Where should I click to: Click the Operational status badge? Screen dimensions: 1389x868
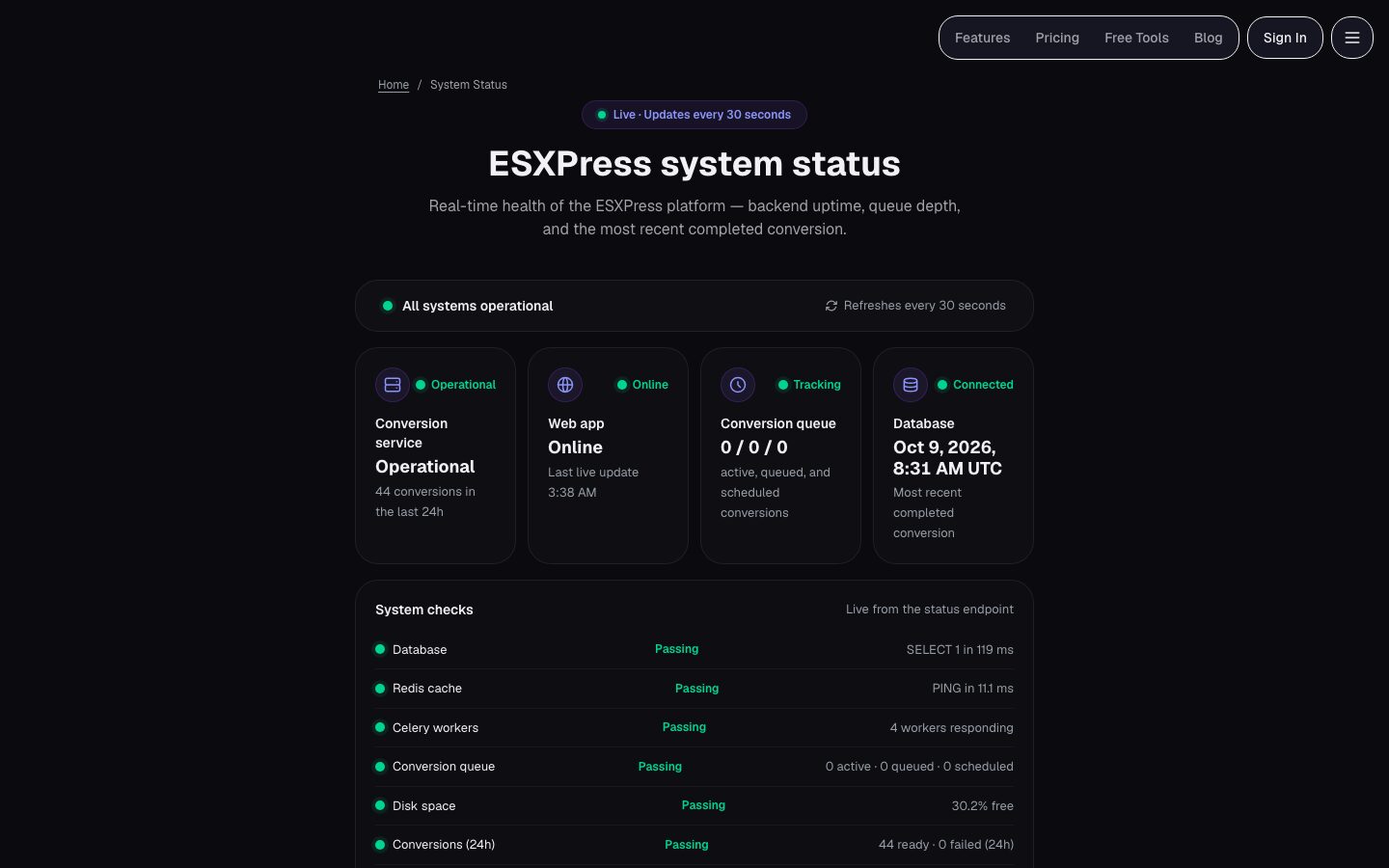point(455,385)
